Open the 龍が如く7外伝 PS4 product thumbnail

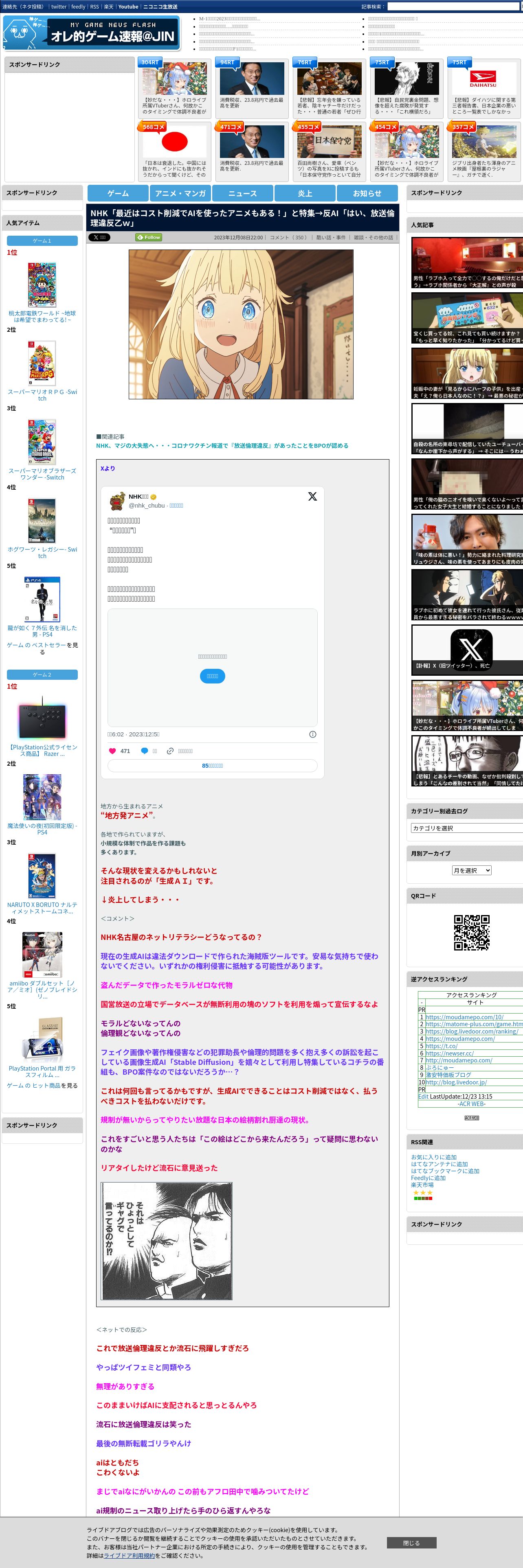[x=42, y=599]
